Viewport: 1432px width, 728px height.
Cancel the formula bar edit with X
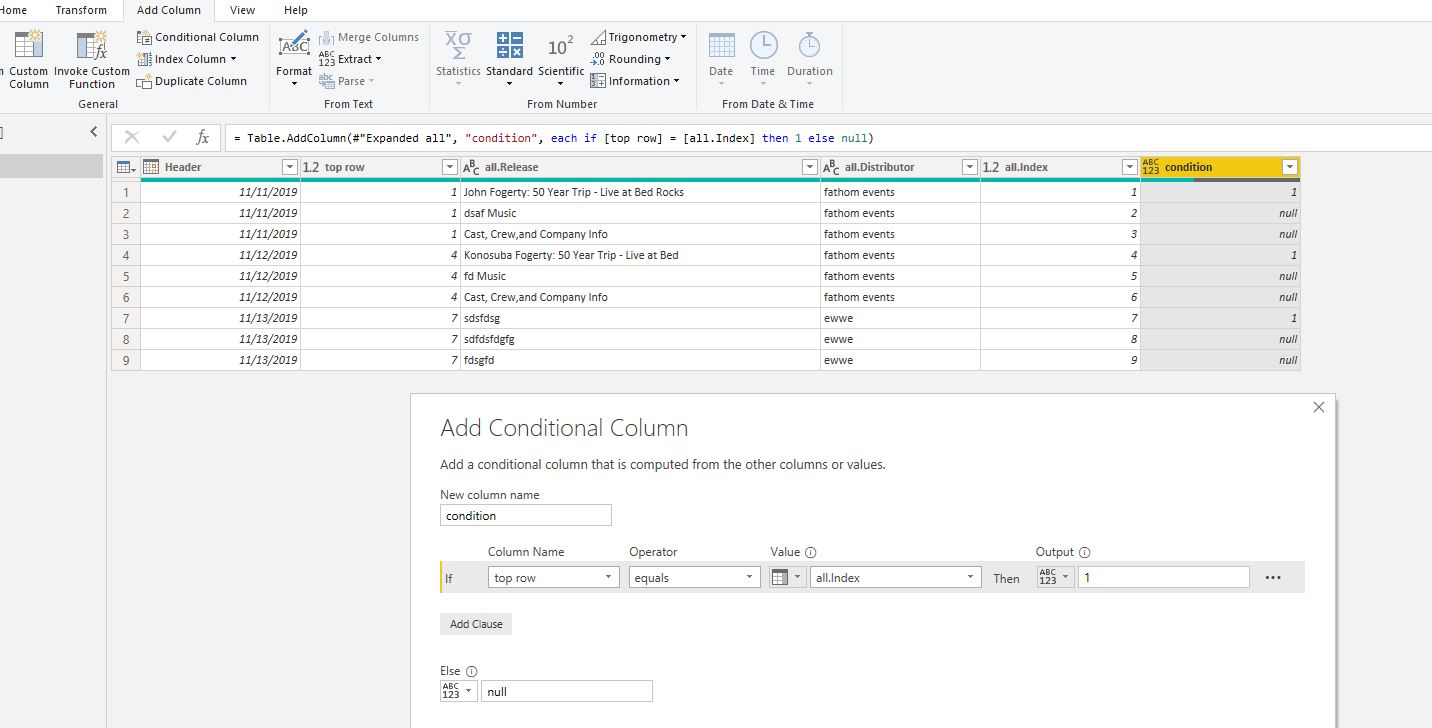pos(132,137)
